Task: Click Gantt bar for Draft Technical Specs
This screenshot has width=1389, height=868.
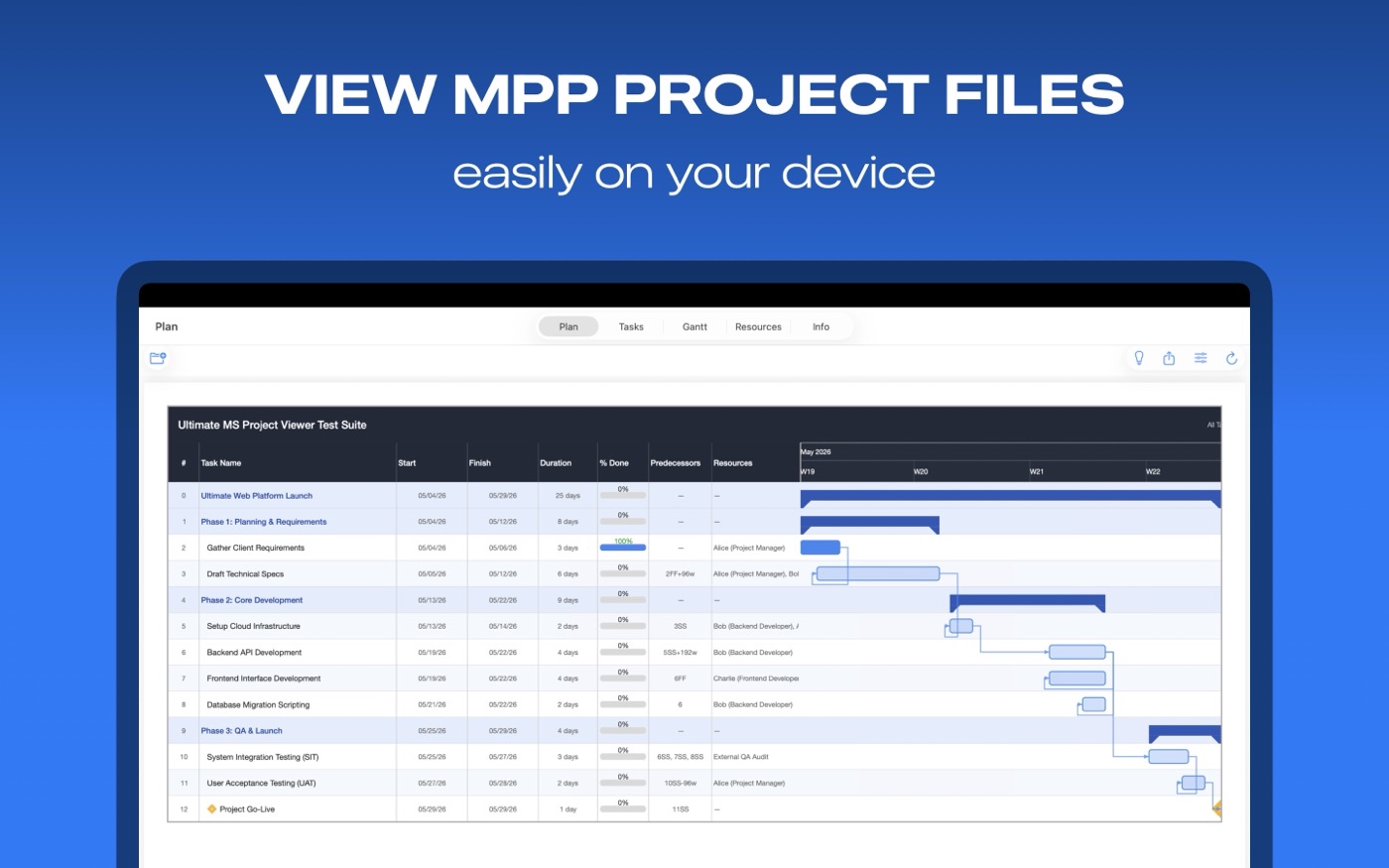Action: coord(878,573)
